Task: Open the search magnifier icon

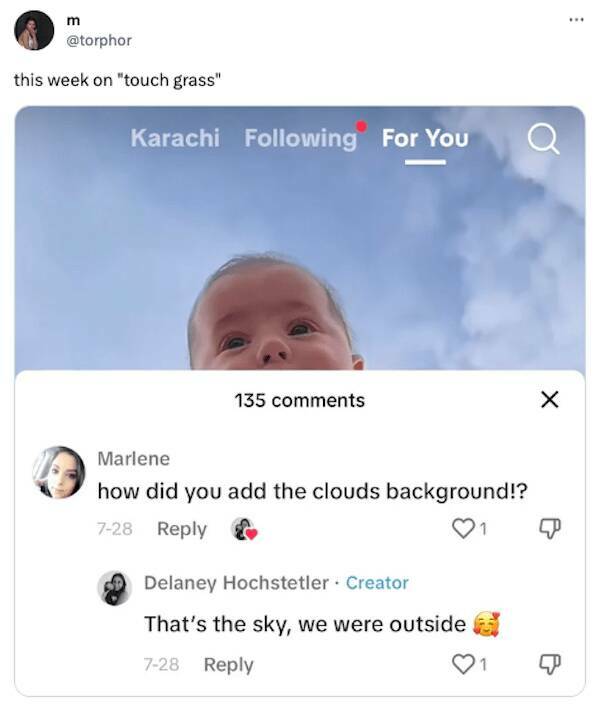Action: pyautogui.click(x=543, y=139)
